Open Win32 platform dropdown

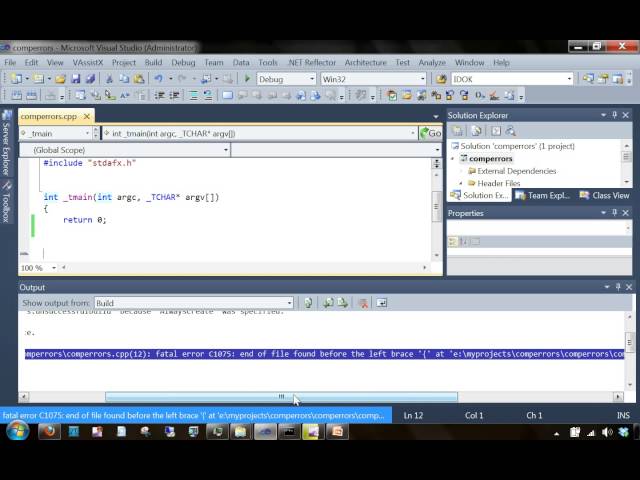coord(422,79)
